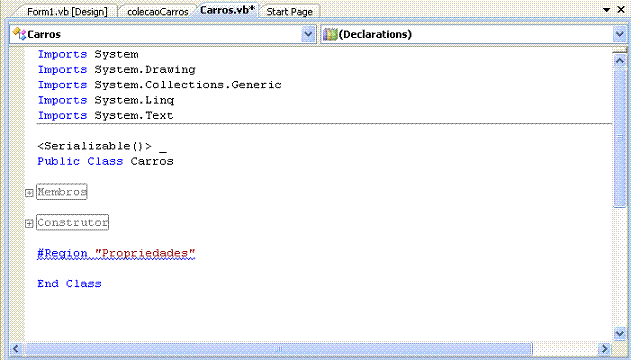Click the horizontal scrollbar left arrow
Viewport: 631px width, 360px height.
pyautogui.click(x=16, y=349)
